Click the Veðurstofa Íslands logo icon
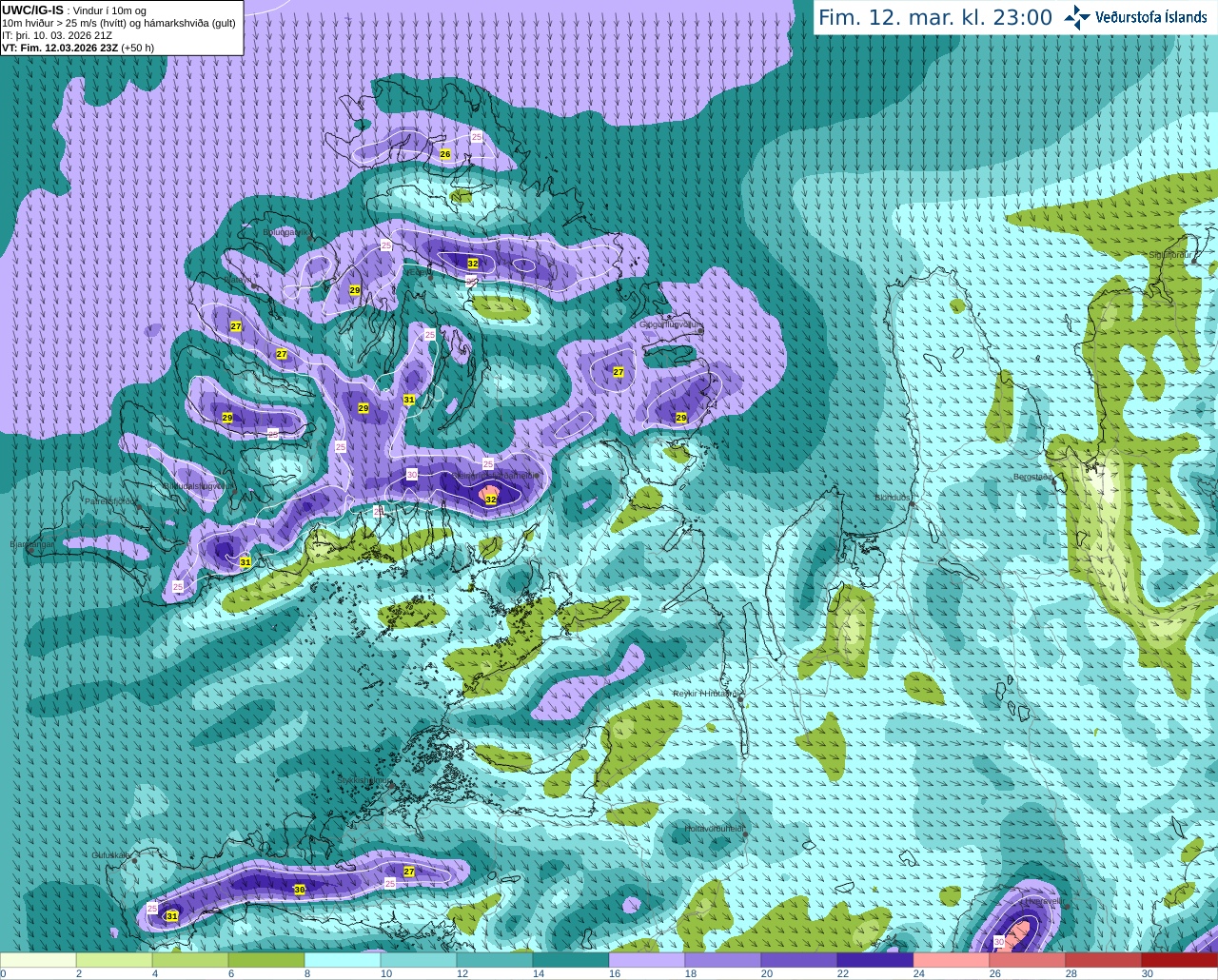This screenshot has width=1218, height=980. (1077, 17)
